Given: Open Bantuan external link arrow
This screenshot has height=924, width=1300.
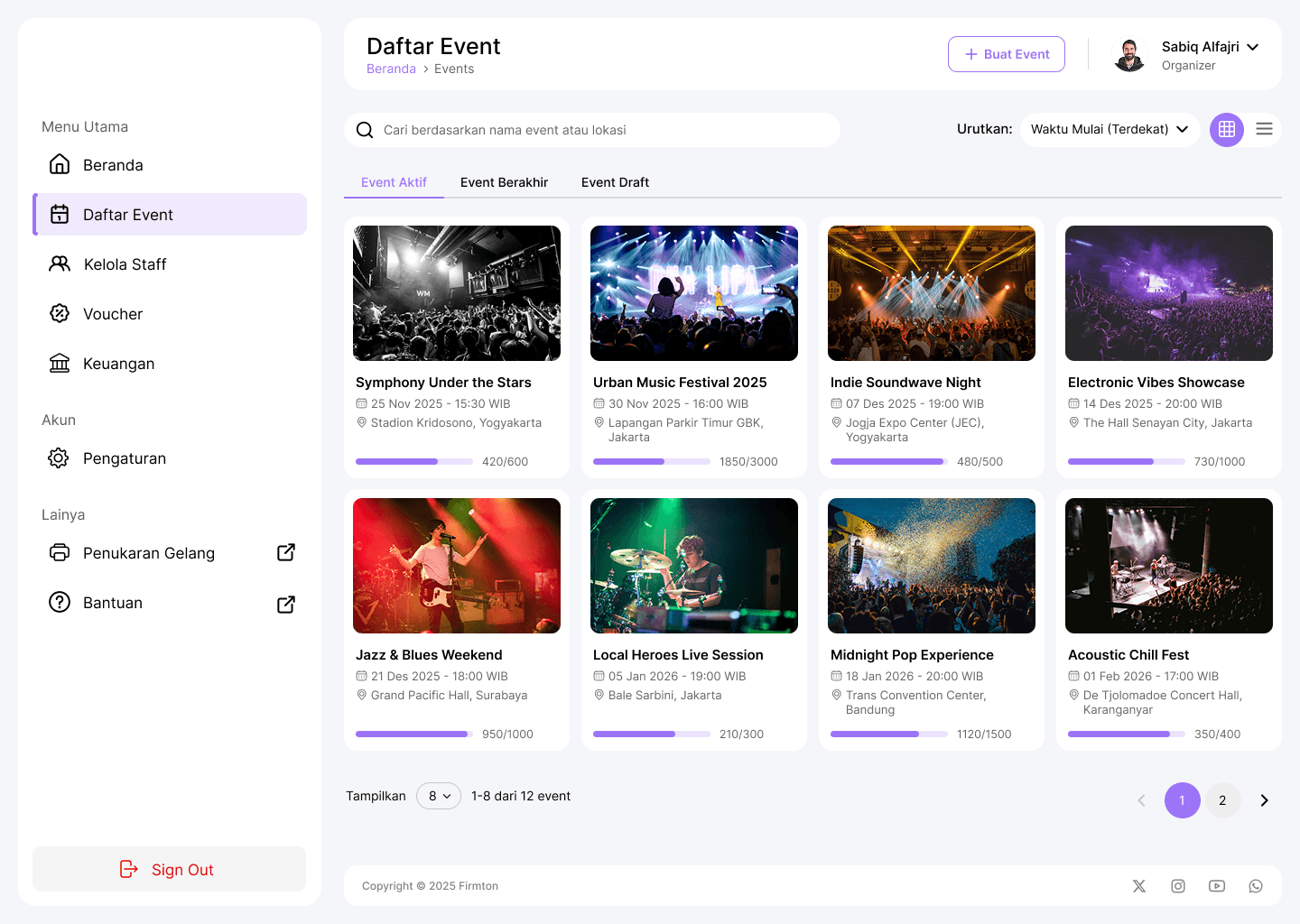Looking at the screenshot, I should click(x=286, y=605).
